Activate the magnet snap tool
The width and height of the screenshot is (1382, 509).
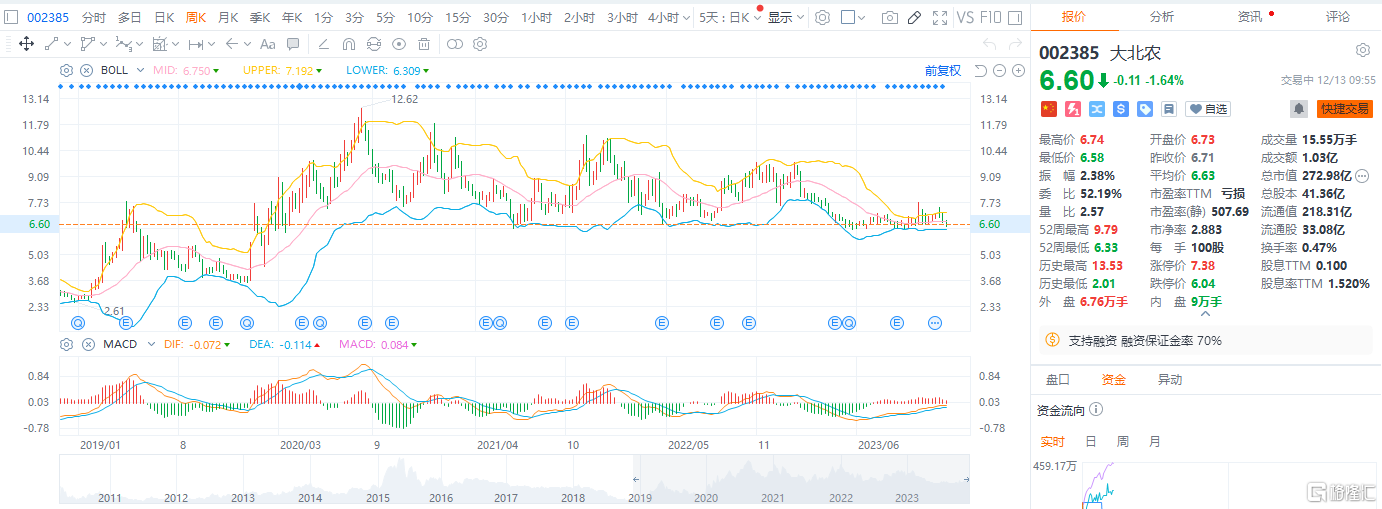pos(349,44)
